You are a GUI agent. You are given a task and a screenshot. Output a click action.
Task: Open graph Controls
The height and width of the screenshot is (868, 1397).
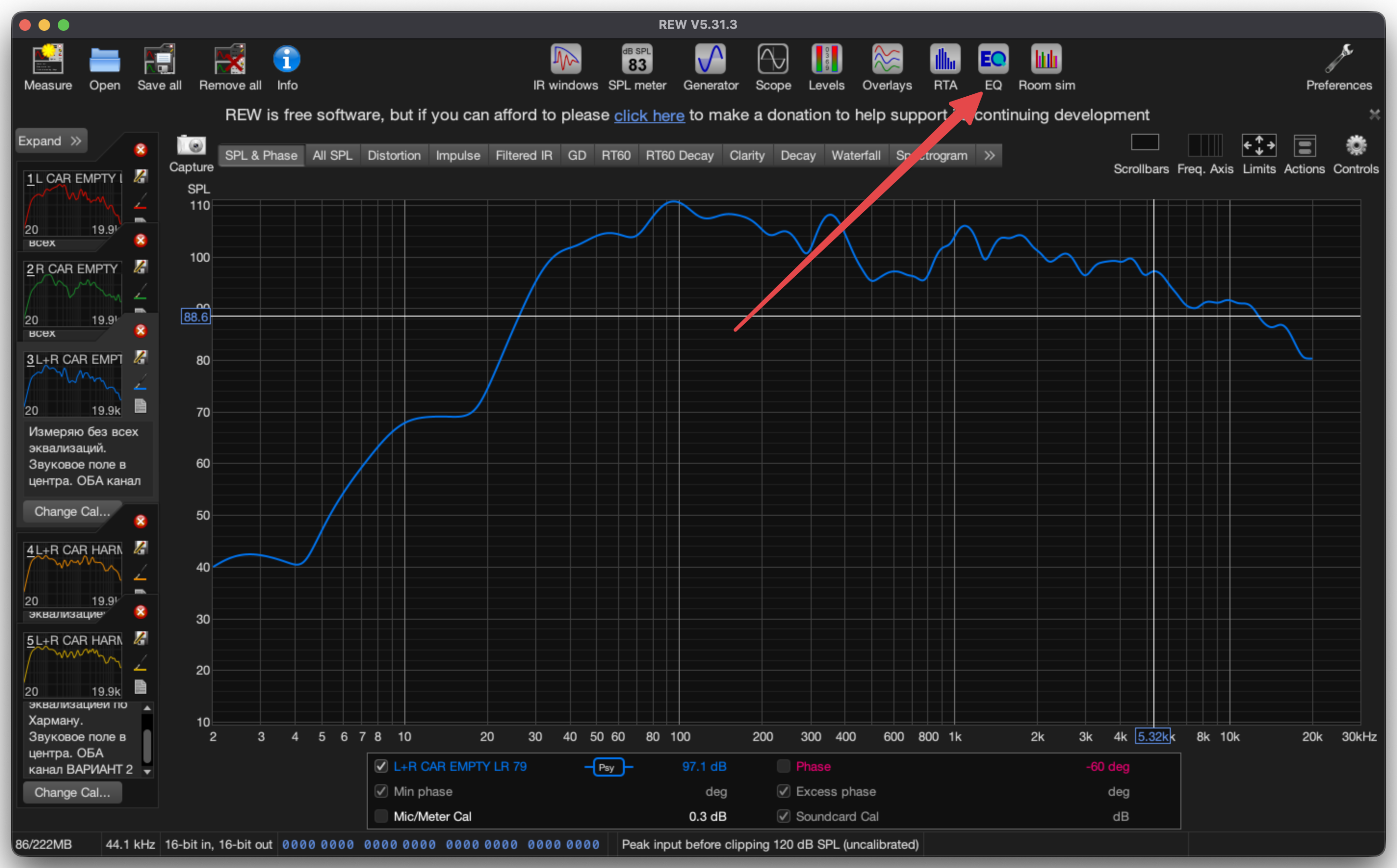coord(1356,154)
